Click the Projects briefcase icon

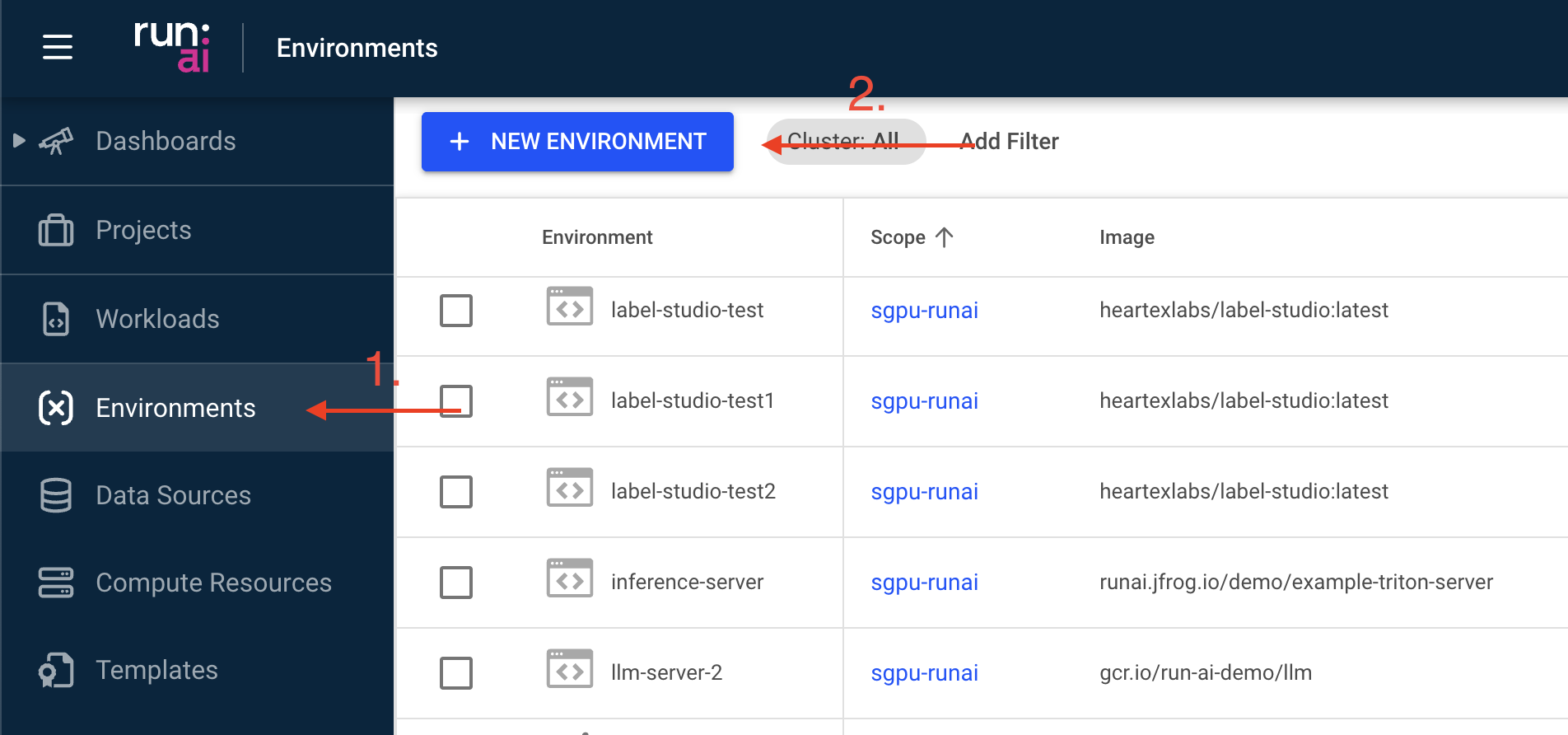[x=56, y=230]
